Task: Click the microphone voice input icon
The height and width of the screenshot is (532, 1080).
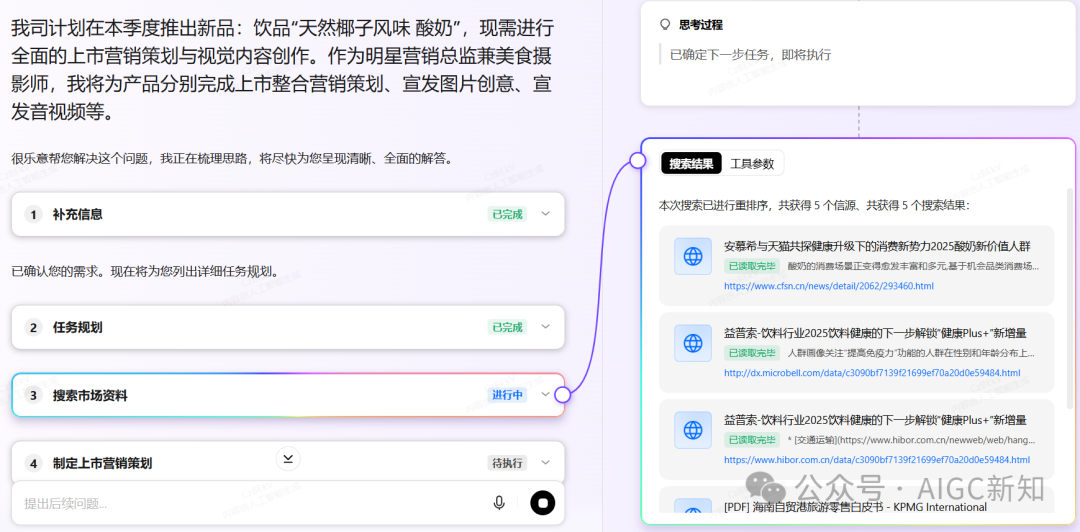Action: pos(499,503)
